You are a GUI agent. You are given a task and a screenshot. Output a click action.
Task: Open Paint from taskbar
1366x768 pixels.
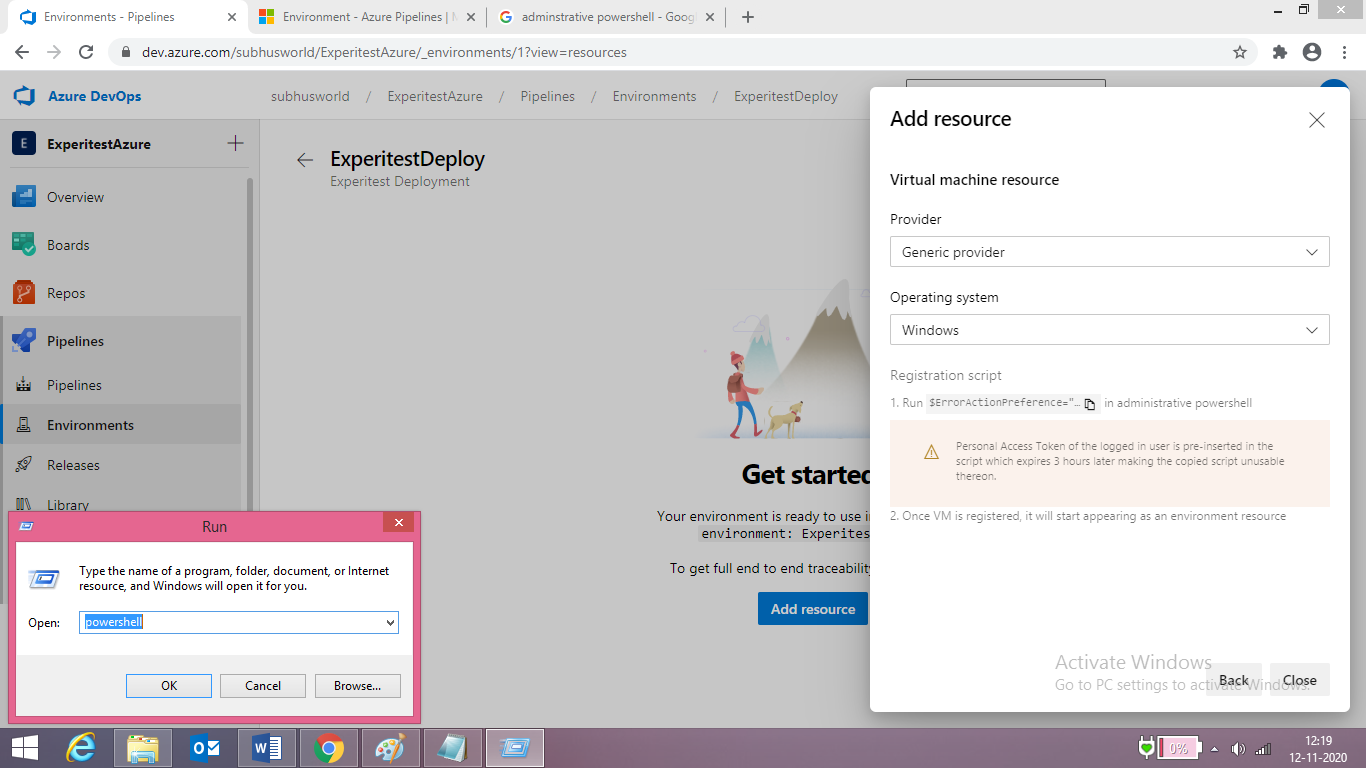pos(391,748)
